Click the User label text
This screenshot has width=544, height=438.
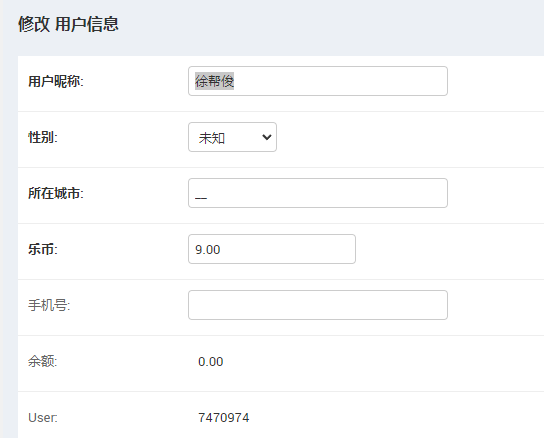[x=43, y=418]
